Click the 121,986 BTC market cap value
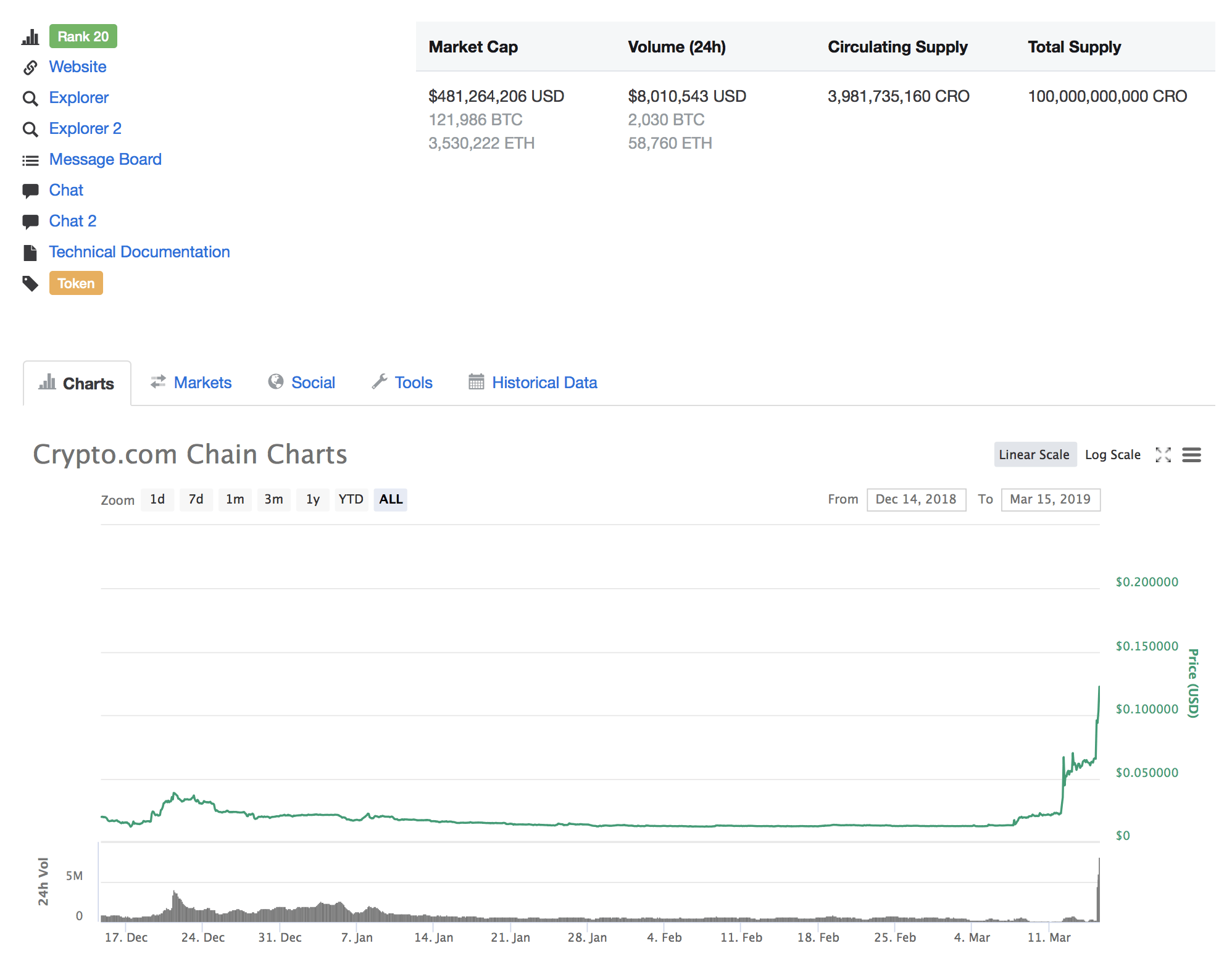The image size is (1232, 959). [x=476, y=120]
